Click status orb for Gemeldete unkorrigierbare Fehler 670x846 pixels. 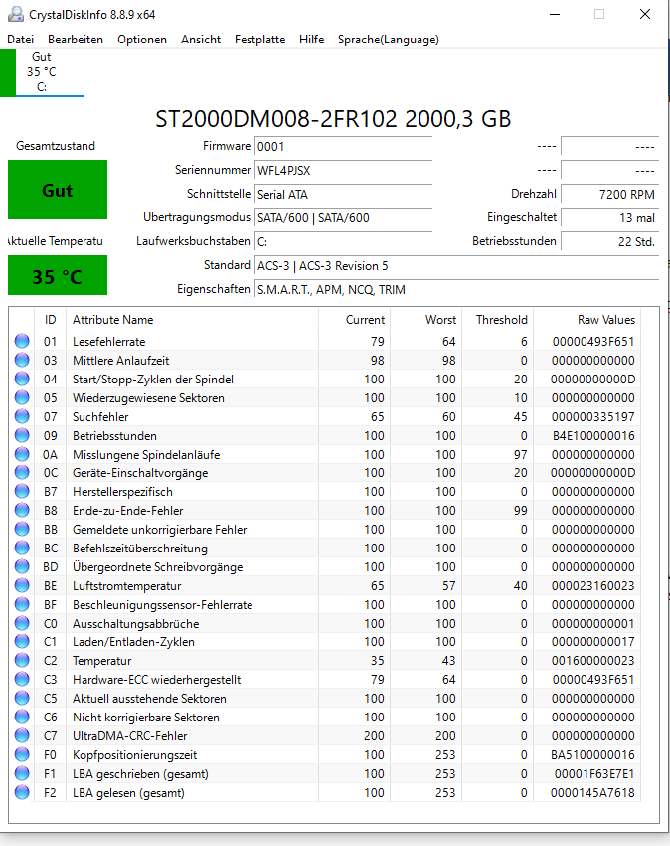point(22,529)
